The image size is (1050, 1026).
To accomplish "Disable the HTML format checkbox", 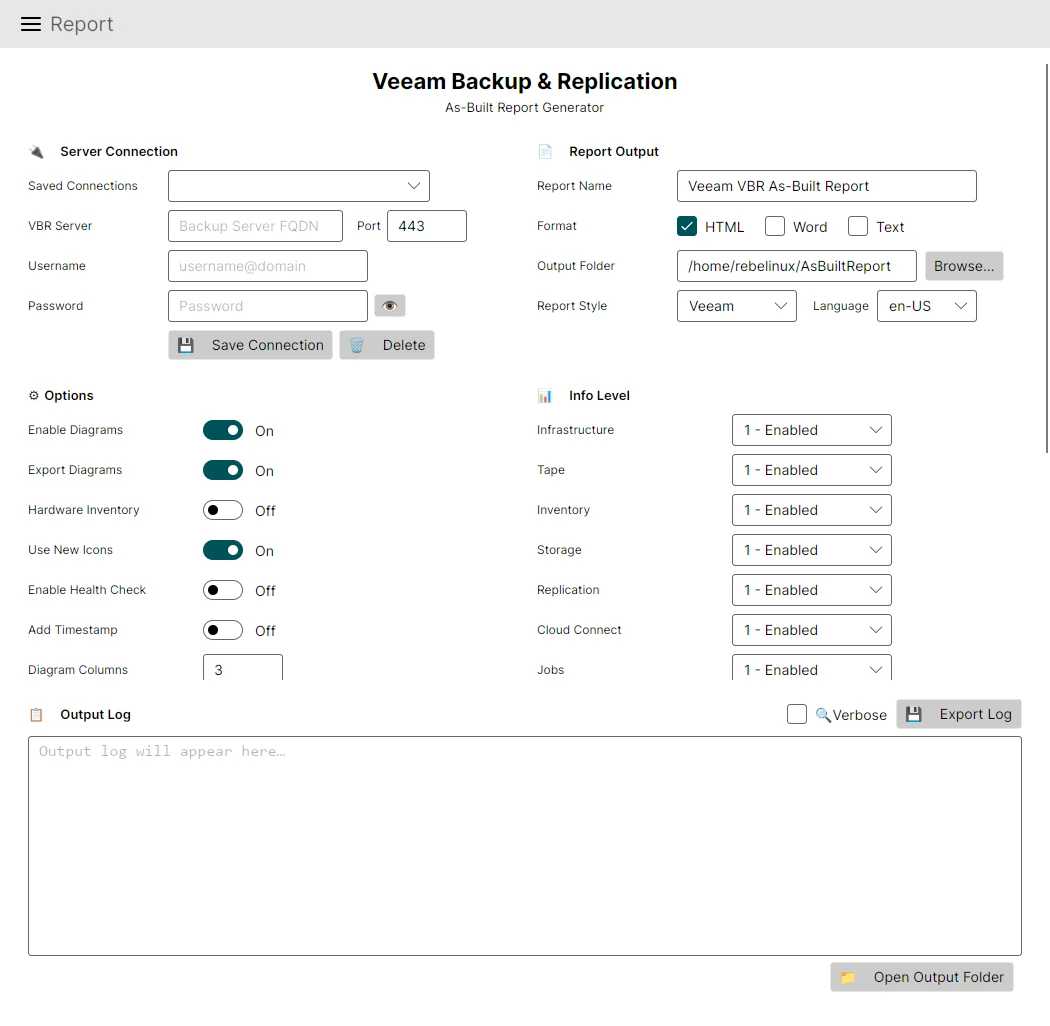I will point(686,226).
